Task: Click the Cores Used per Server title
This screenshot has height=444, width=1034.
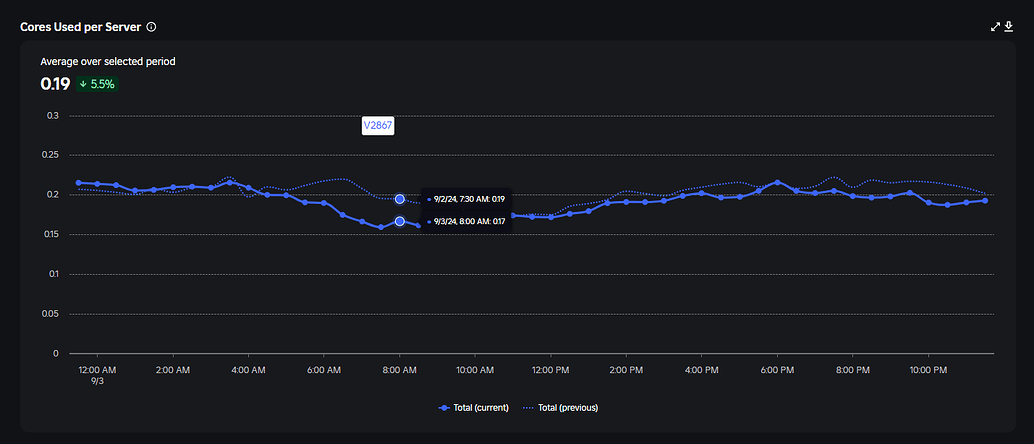Action: [80, 27]
